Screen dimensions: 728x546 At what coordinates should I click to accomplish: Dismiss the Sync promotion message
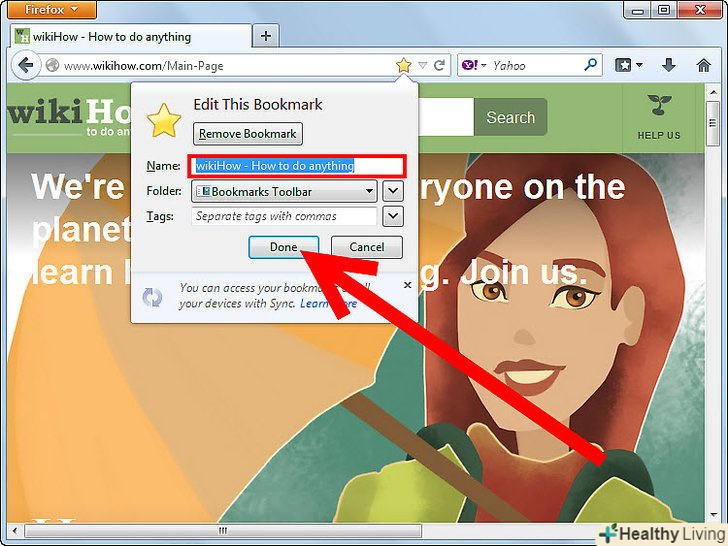coord(408,285)
